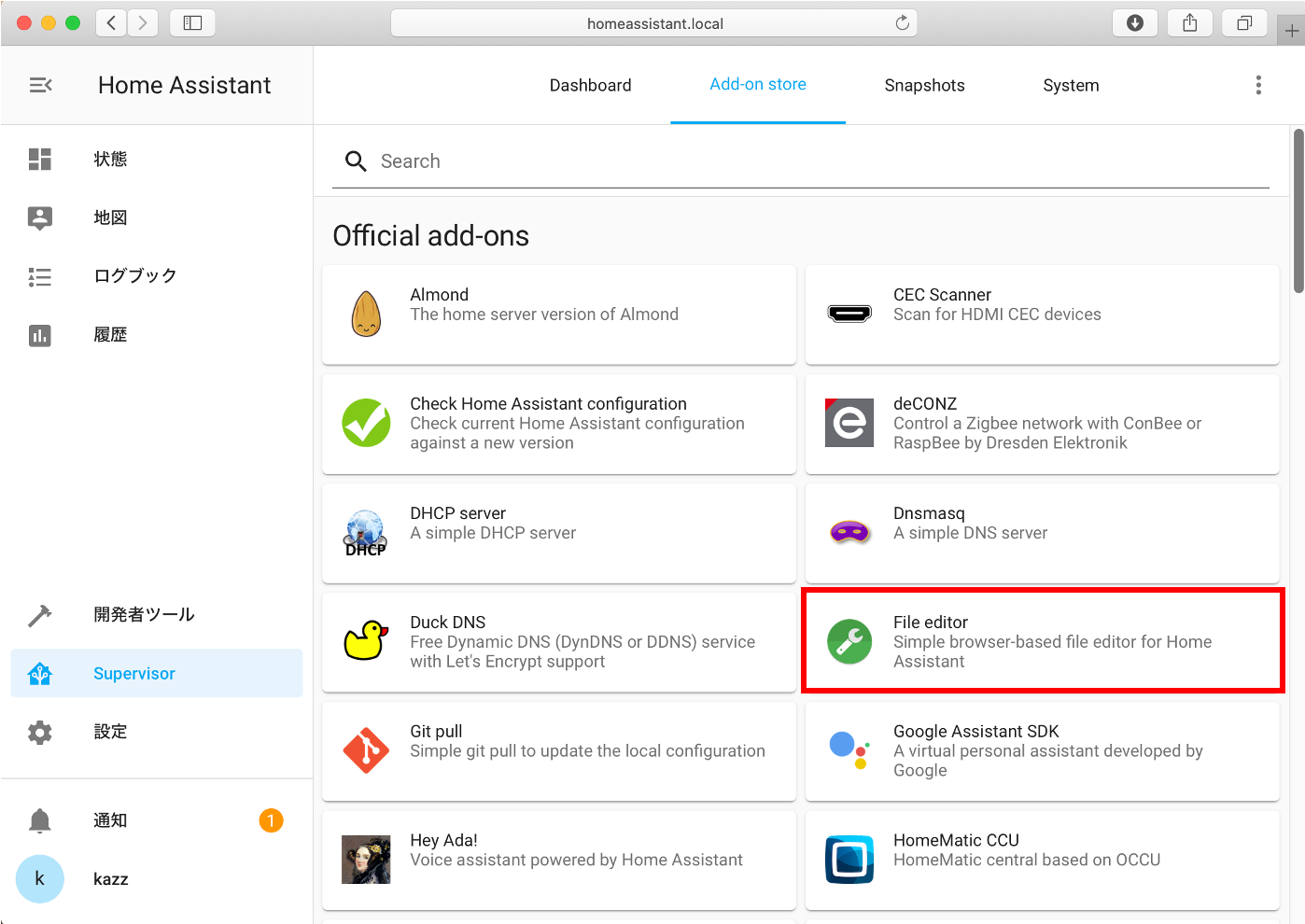This screenshot has height=924, width=1305.
Task: Click the Hey Ada! portrait thumbnail
Action: (x=366, y=860)
